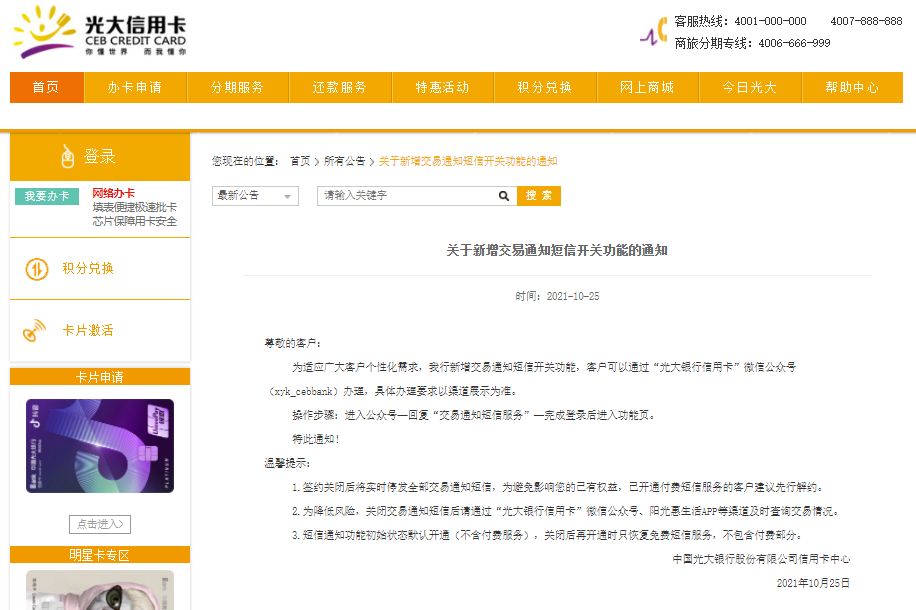Click hotline number 4001-000-000
The width and height of the screenshot is (916, 610).
770,21
